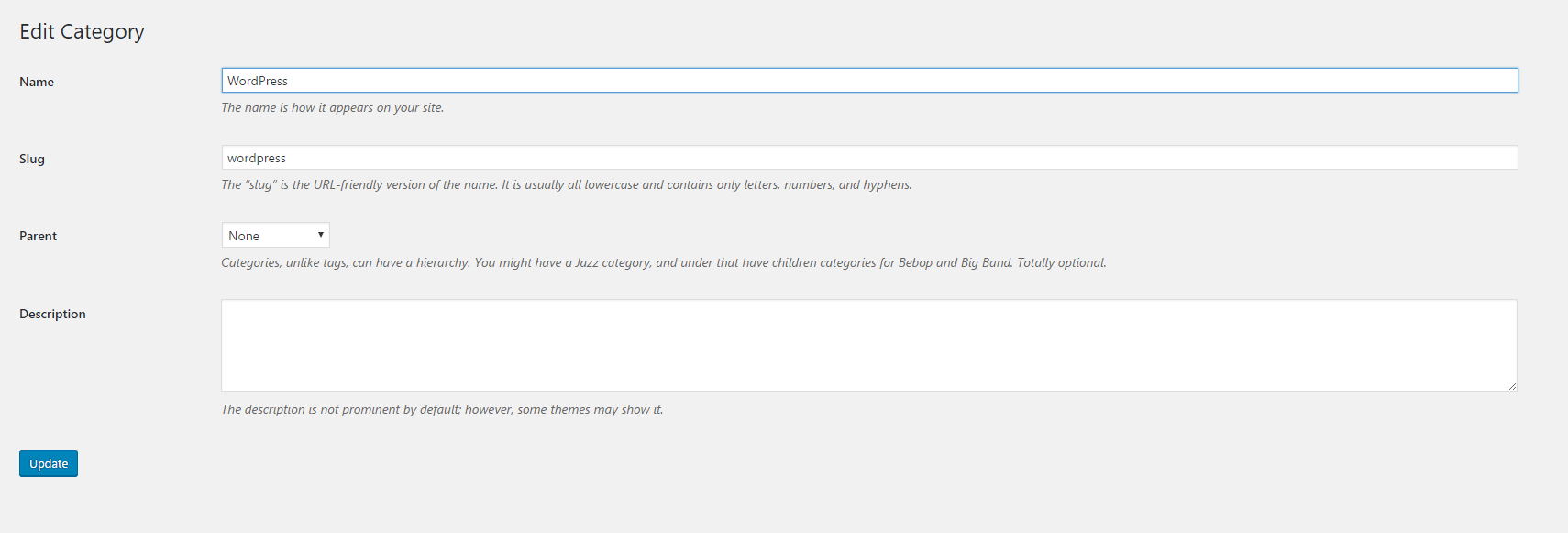The width and height of the screenshot is (1568, 533).
Task: Click the quoted word "slug" in hint
Action: pos(260,184)
